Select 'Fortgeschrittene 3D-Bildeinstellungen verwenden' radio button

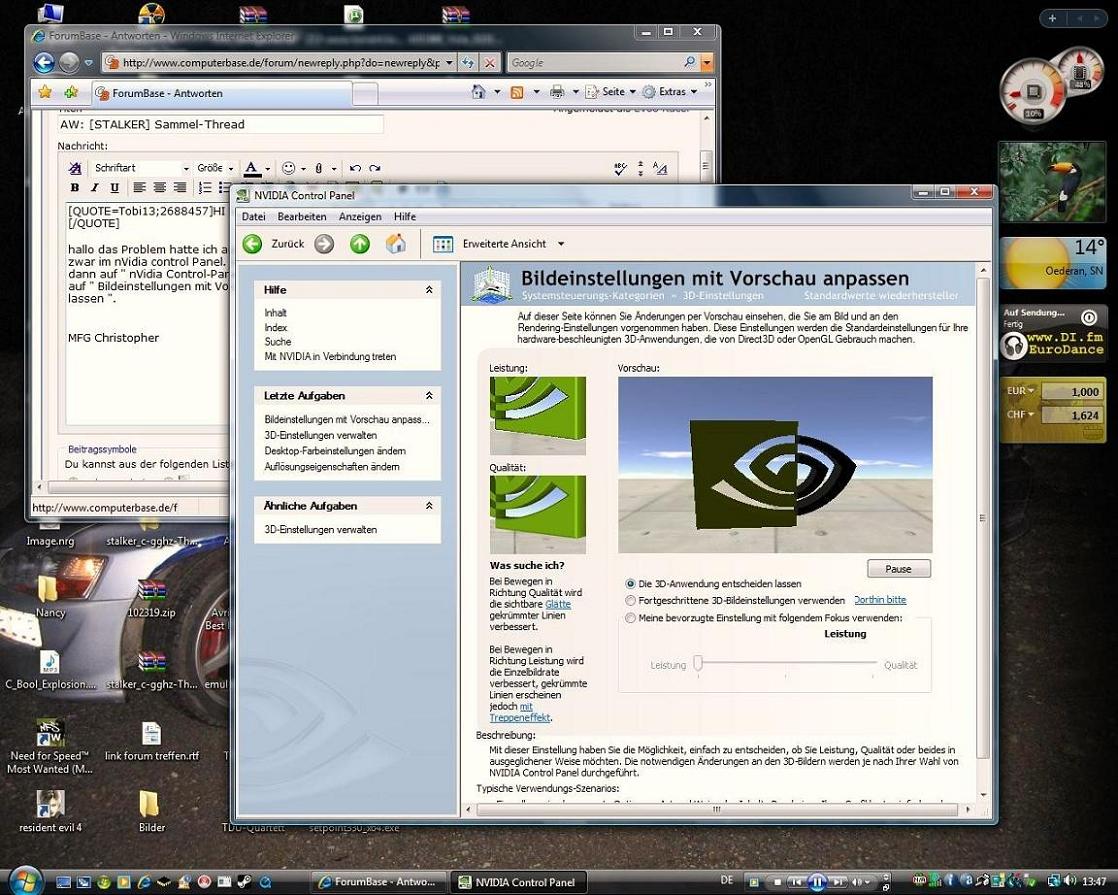tap(630, 600)
